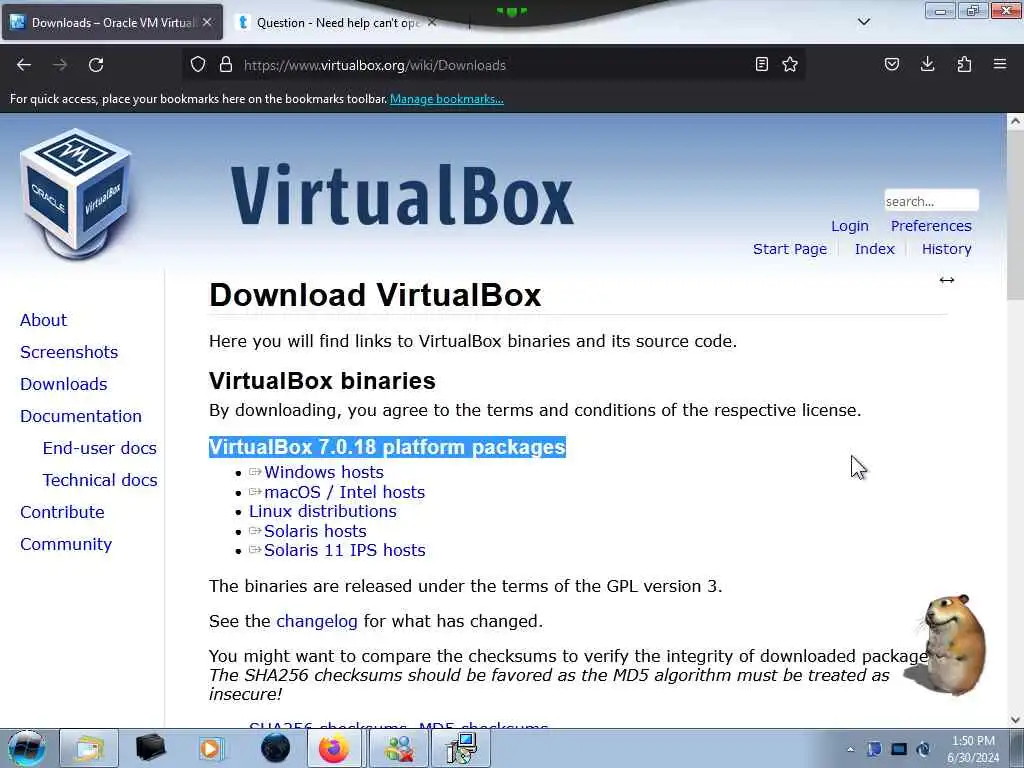Viewport: 1024px width, 768px height.
Task: Open the users taskbar icon with red X
Action: 399,748
